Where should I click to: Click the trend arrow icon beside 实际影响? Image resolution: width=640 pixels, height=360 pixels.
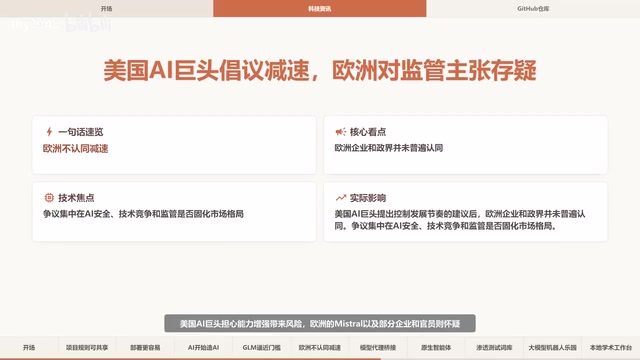tap(340, 198)
